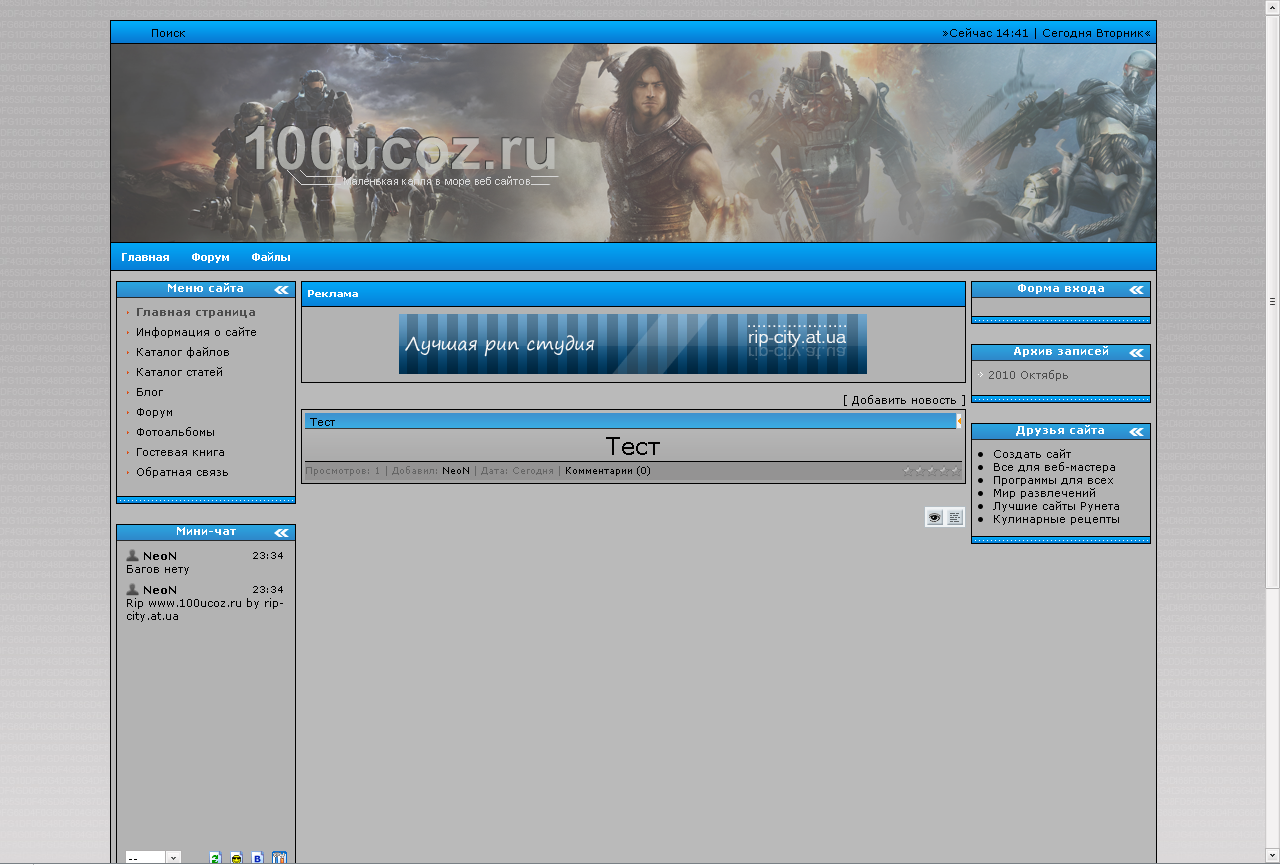The height and width of the screenshot is (865, 1280).
Task: Visit the Все для веб-мастера link
Action: 1054,467
